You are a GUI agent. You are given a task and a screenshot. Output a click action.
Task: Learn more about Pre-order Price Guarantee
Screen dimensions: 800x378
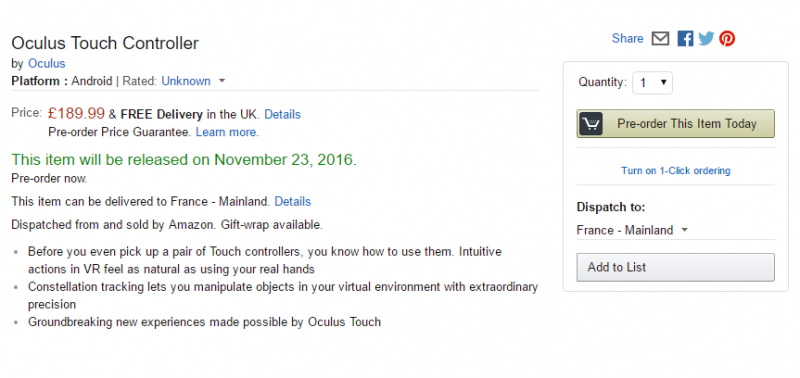coord(226,132)
